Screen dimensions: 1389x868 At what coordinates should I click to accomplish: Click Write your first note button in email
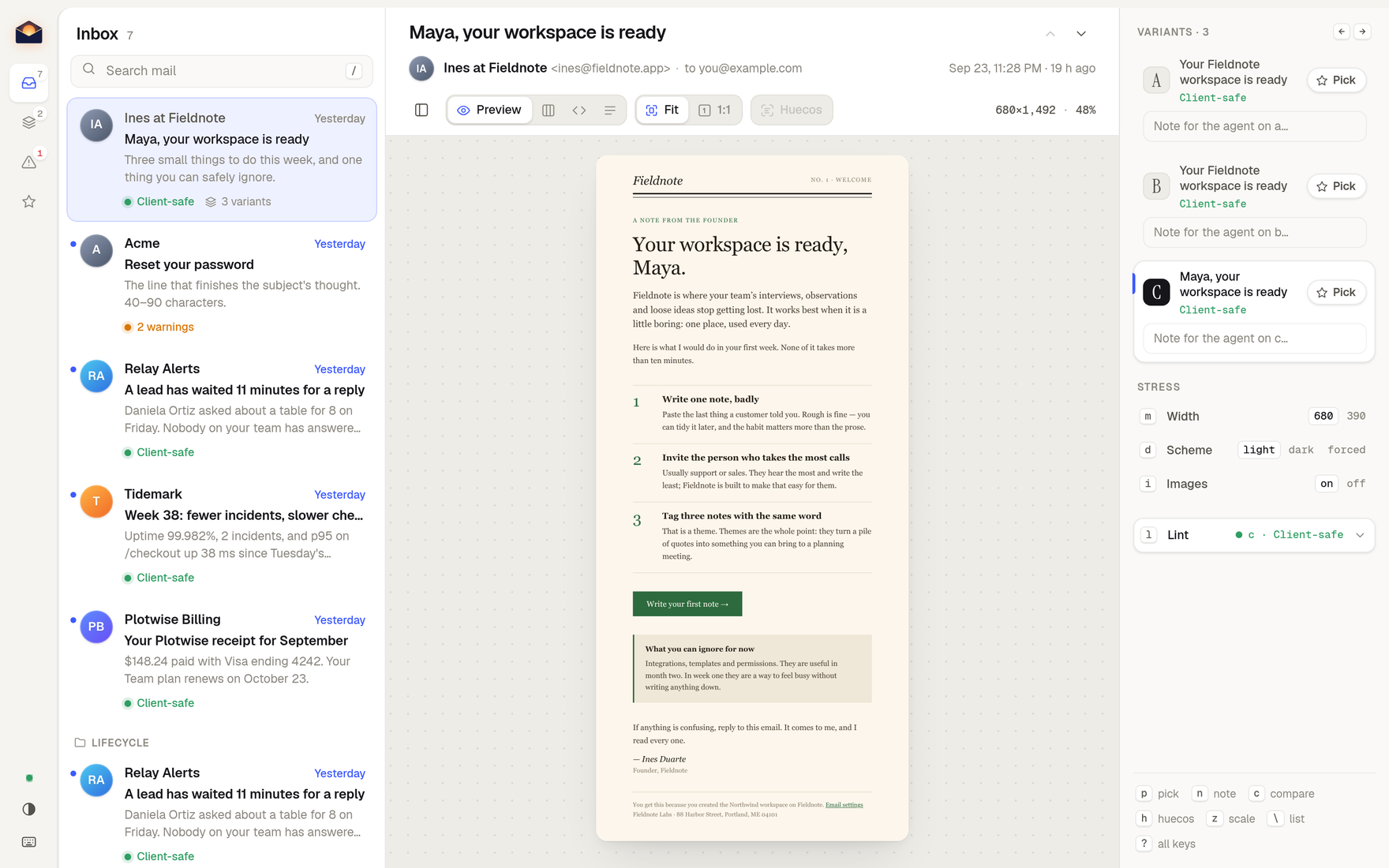[687, 604]
